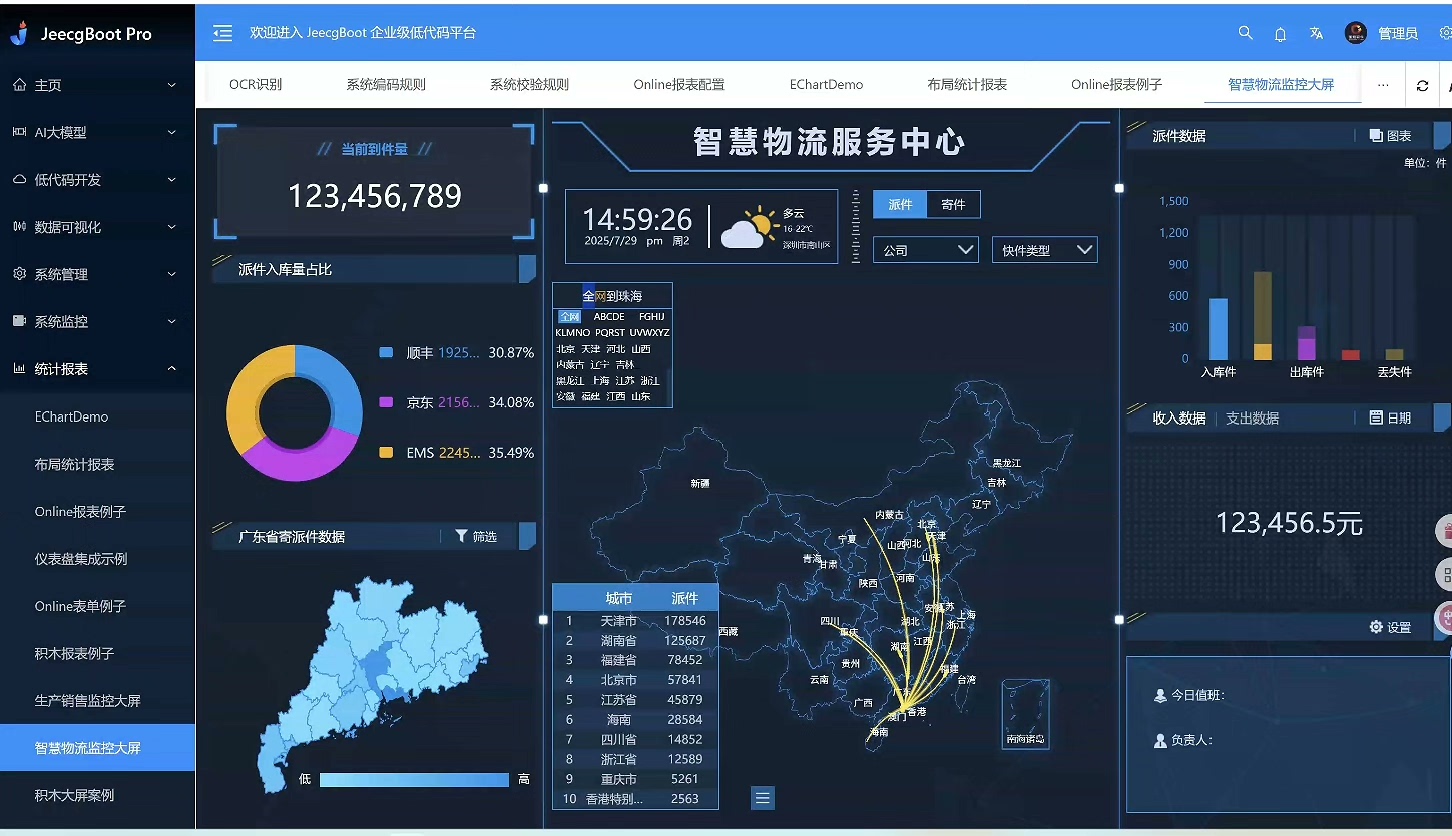Open the 南海诸岛 inset map
Image resolution: width=1452 pixels, height=836 pixels.
[x=1025, y=714]
